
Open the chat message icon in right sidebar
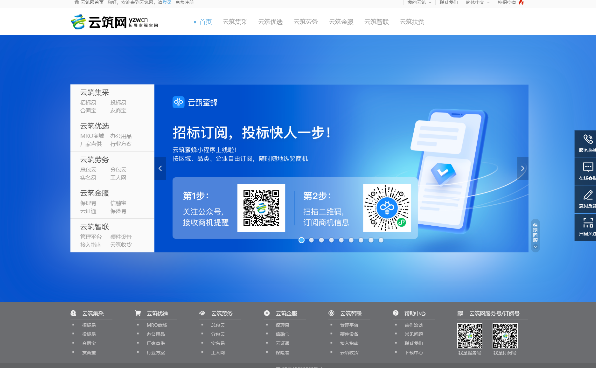tap(588, 167)
